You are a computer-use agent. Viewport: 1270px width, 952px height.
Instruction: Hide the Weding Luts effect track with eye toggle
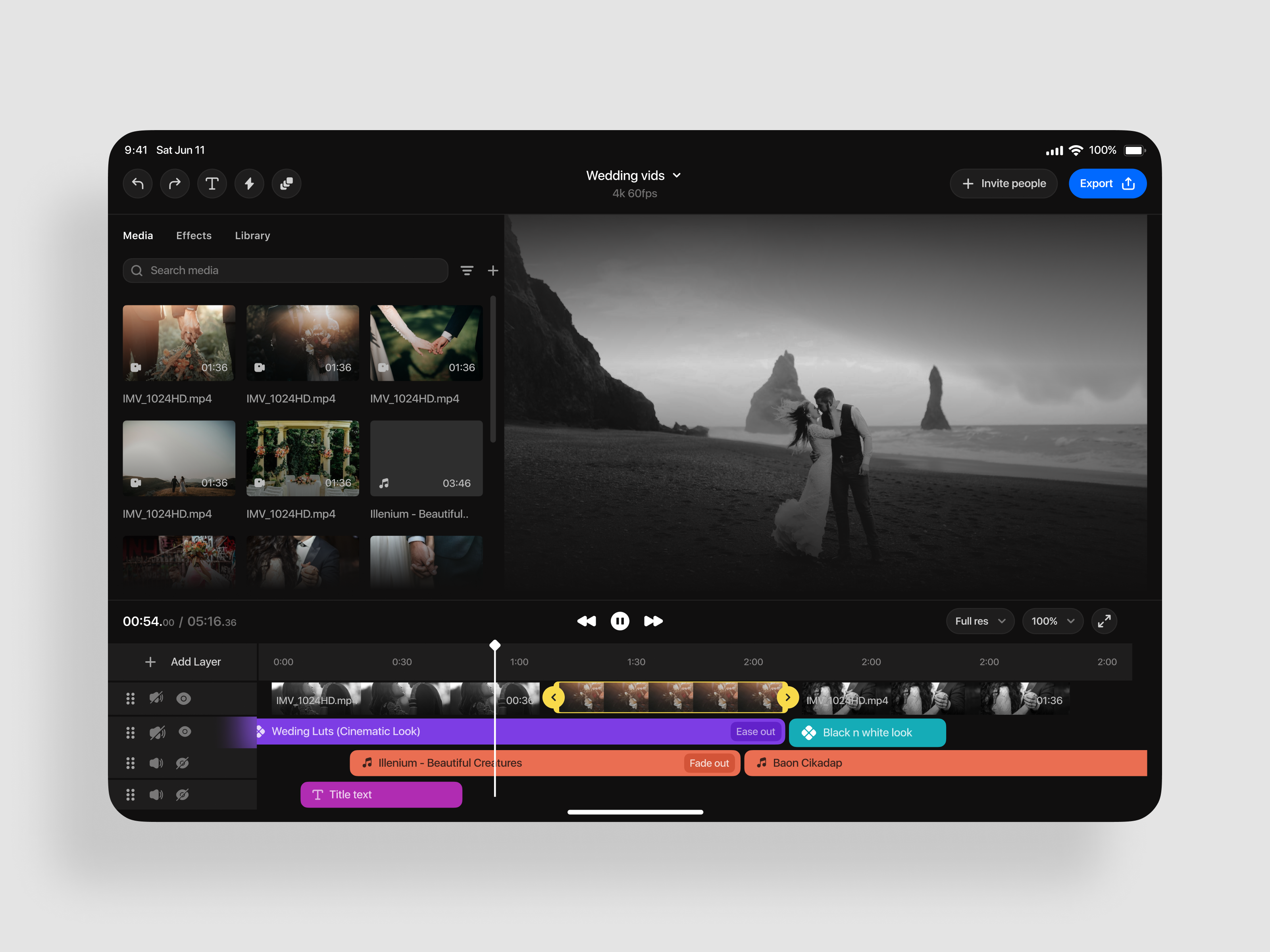click(x=184, y=731)
